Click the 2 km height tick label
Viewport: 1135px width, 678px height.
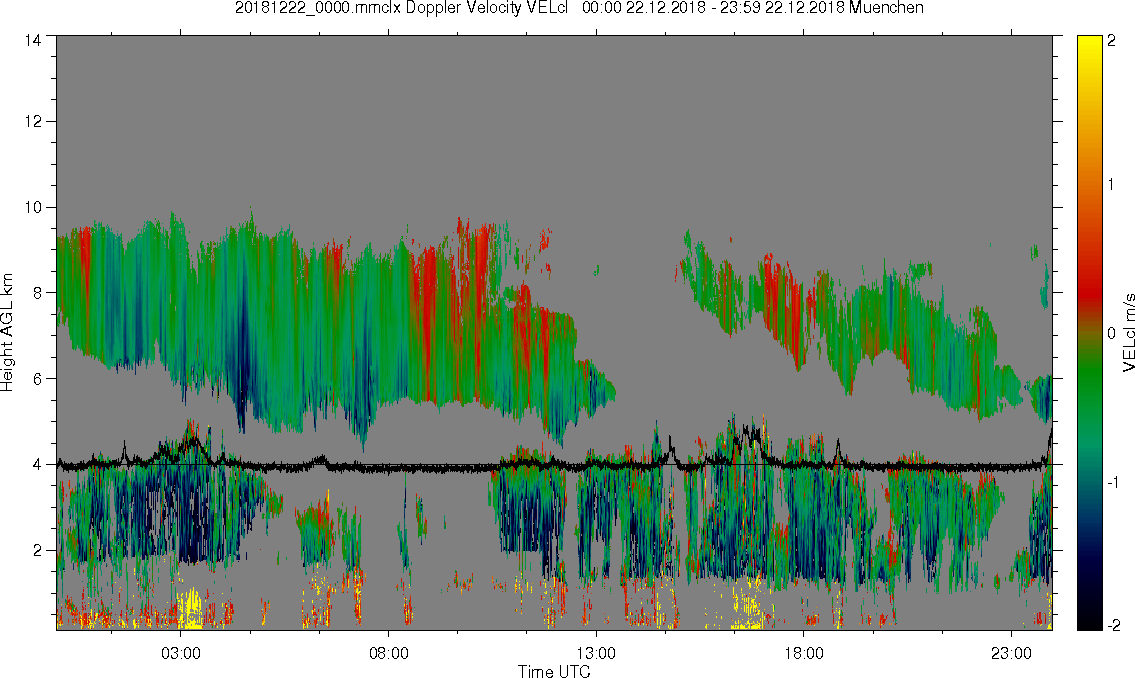(x=37, y=551)
